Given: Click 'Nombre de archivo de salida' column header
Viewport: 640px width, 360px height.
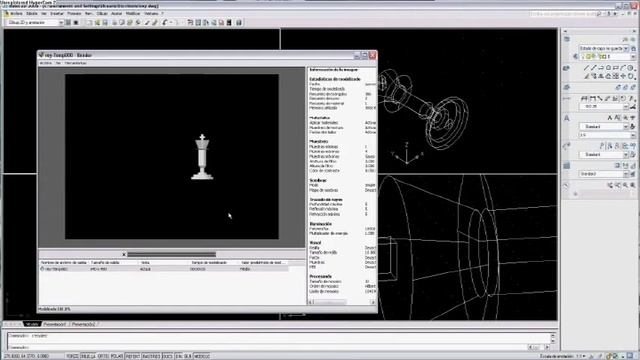Looking at the screenshot, I should 64,262.
